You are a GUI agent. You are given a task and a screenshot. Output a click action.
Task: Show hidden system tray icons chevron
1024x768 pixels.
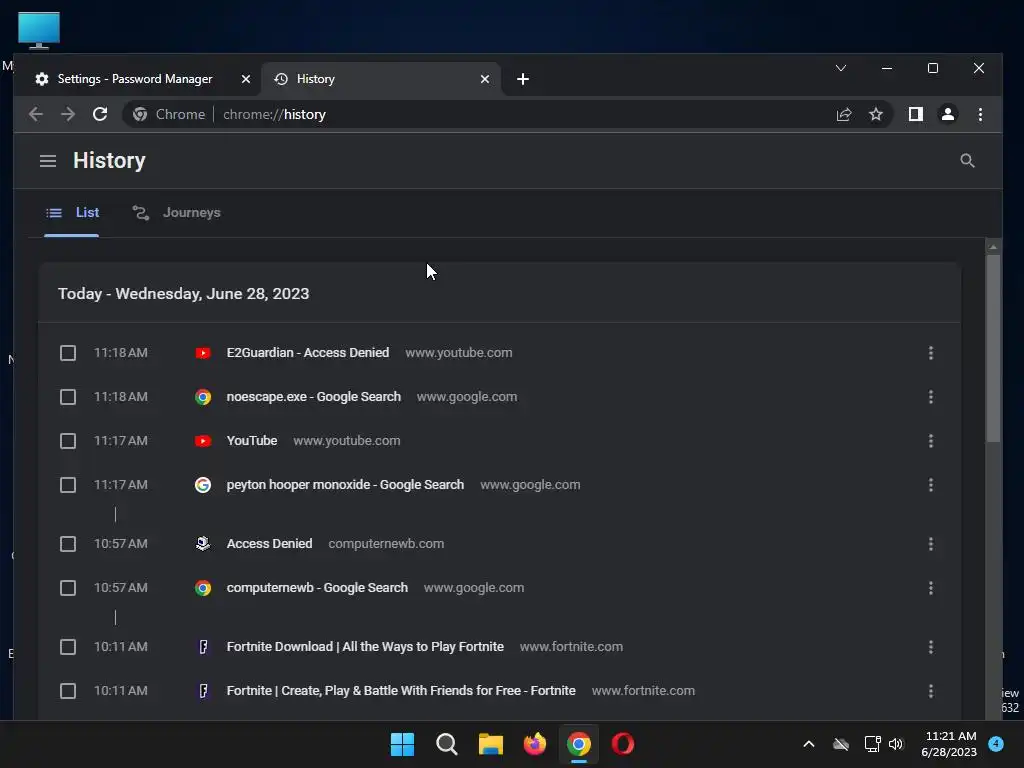coord(808,744)
